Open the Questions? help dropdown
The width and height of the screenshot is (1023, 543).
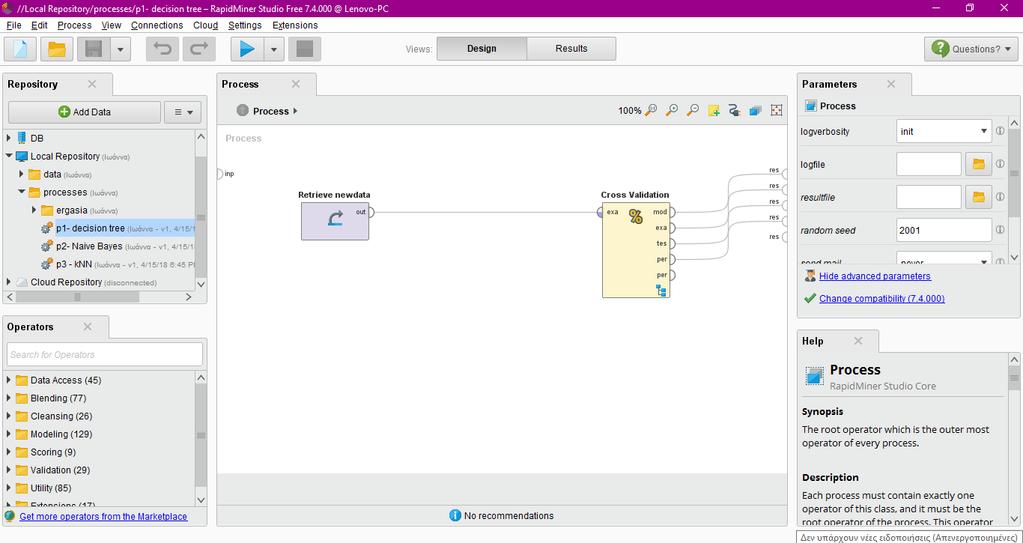click(x=970, y=49)
